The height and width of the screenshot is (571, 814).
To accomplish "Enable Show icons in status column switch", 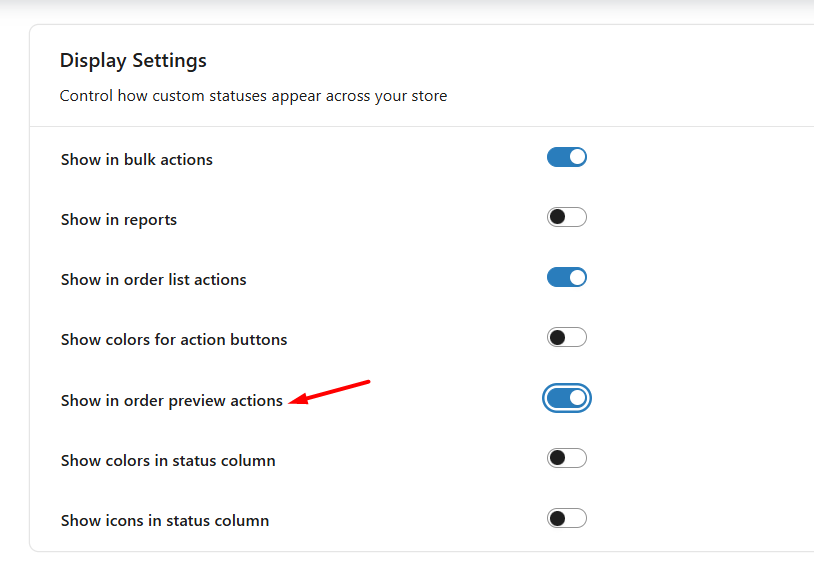I will click(x=566, y=518).
